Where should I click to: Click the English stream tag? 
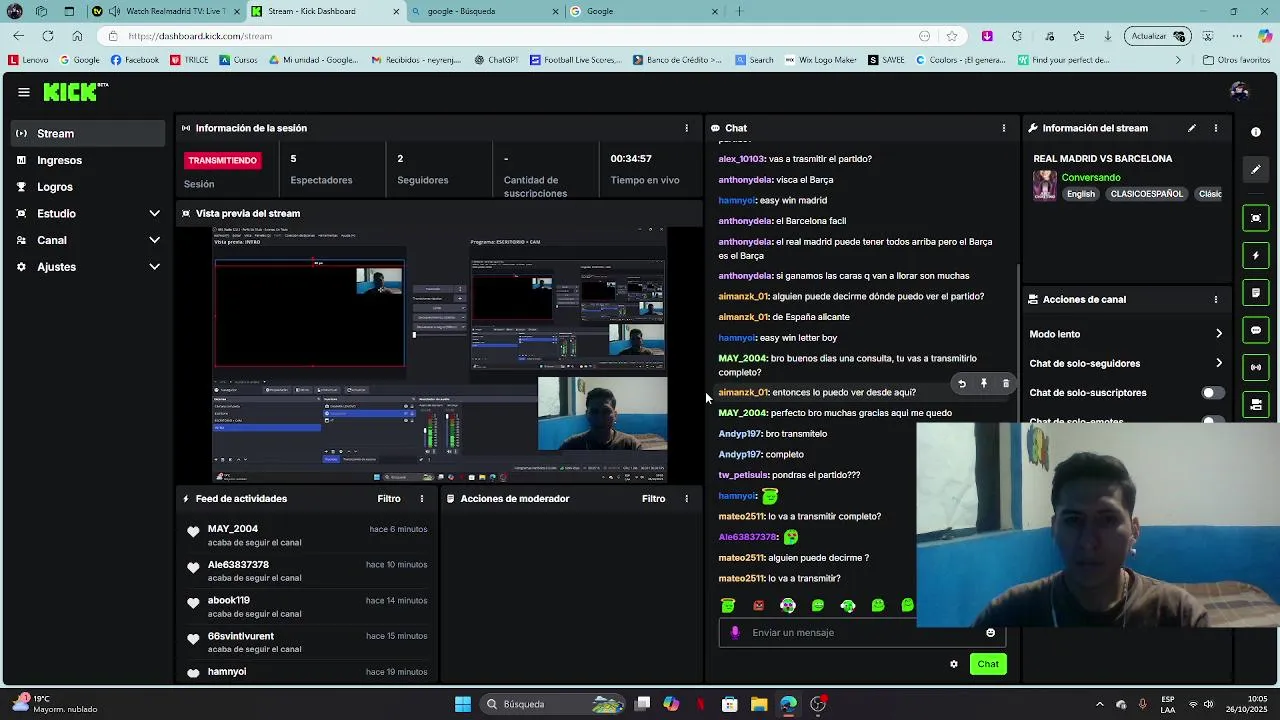click(x=1081, y=194)
